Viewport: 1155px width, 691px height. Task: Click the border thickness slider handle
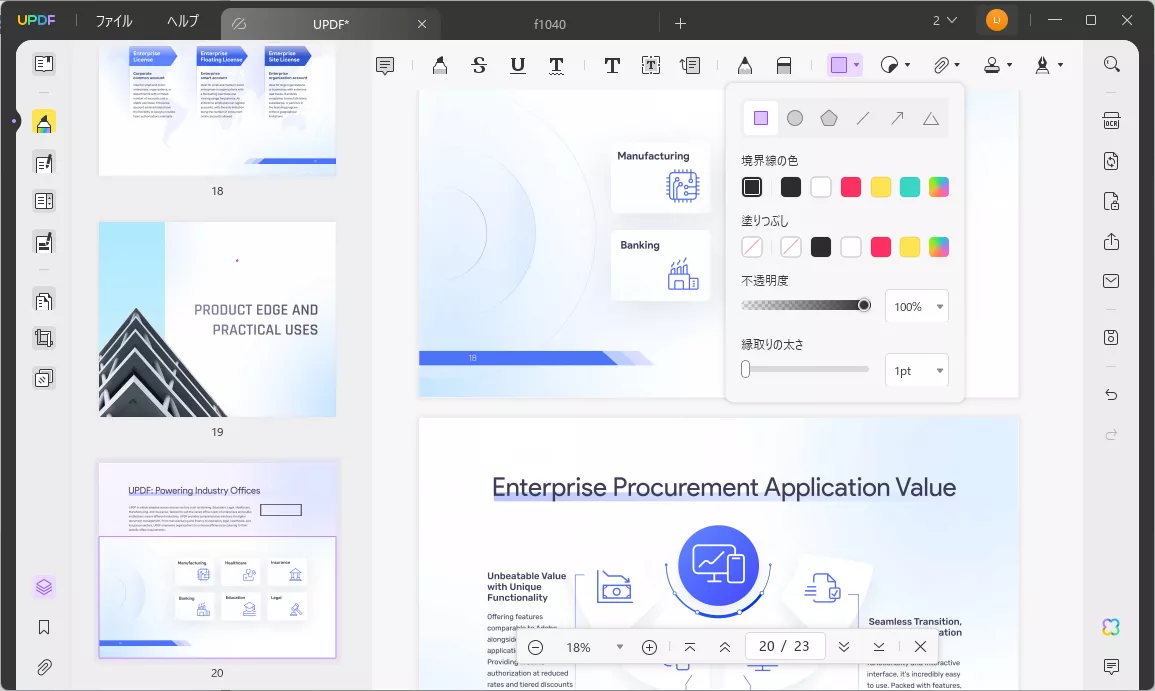745,369
